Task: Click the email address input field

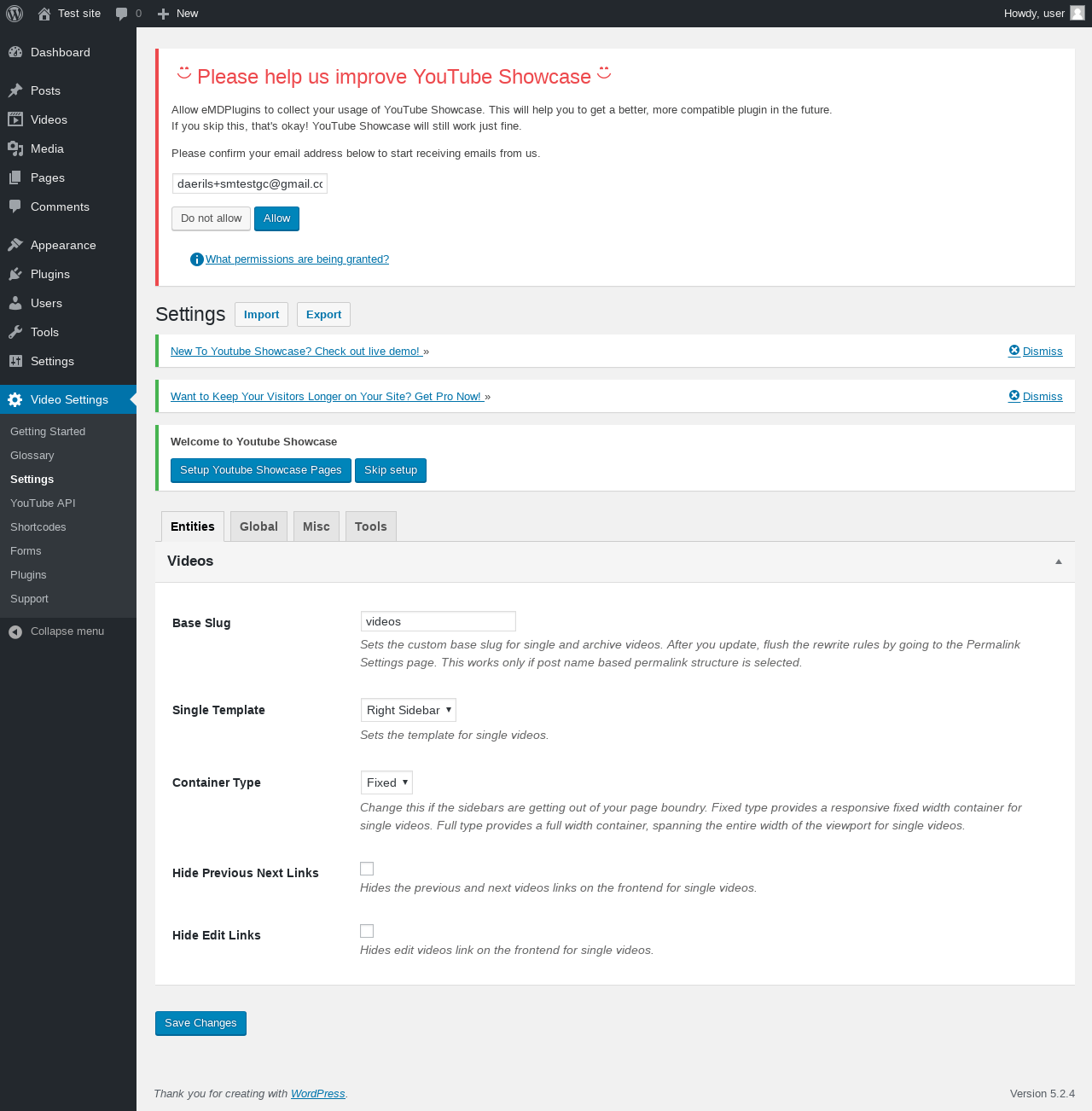Action: 250,183
